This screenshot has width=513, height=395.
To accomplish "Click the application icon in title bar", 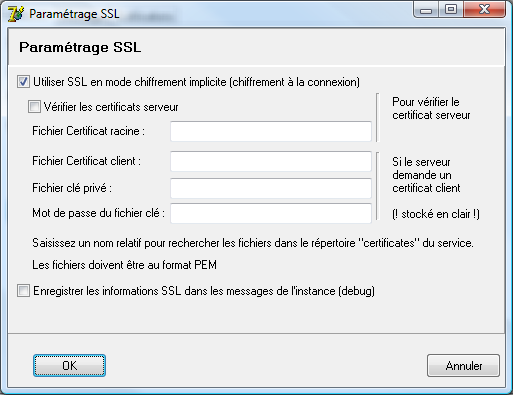I will (x=16, y=14).
